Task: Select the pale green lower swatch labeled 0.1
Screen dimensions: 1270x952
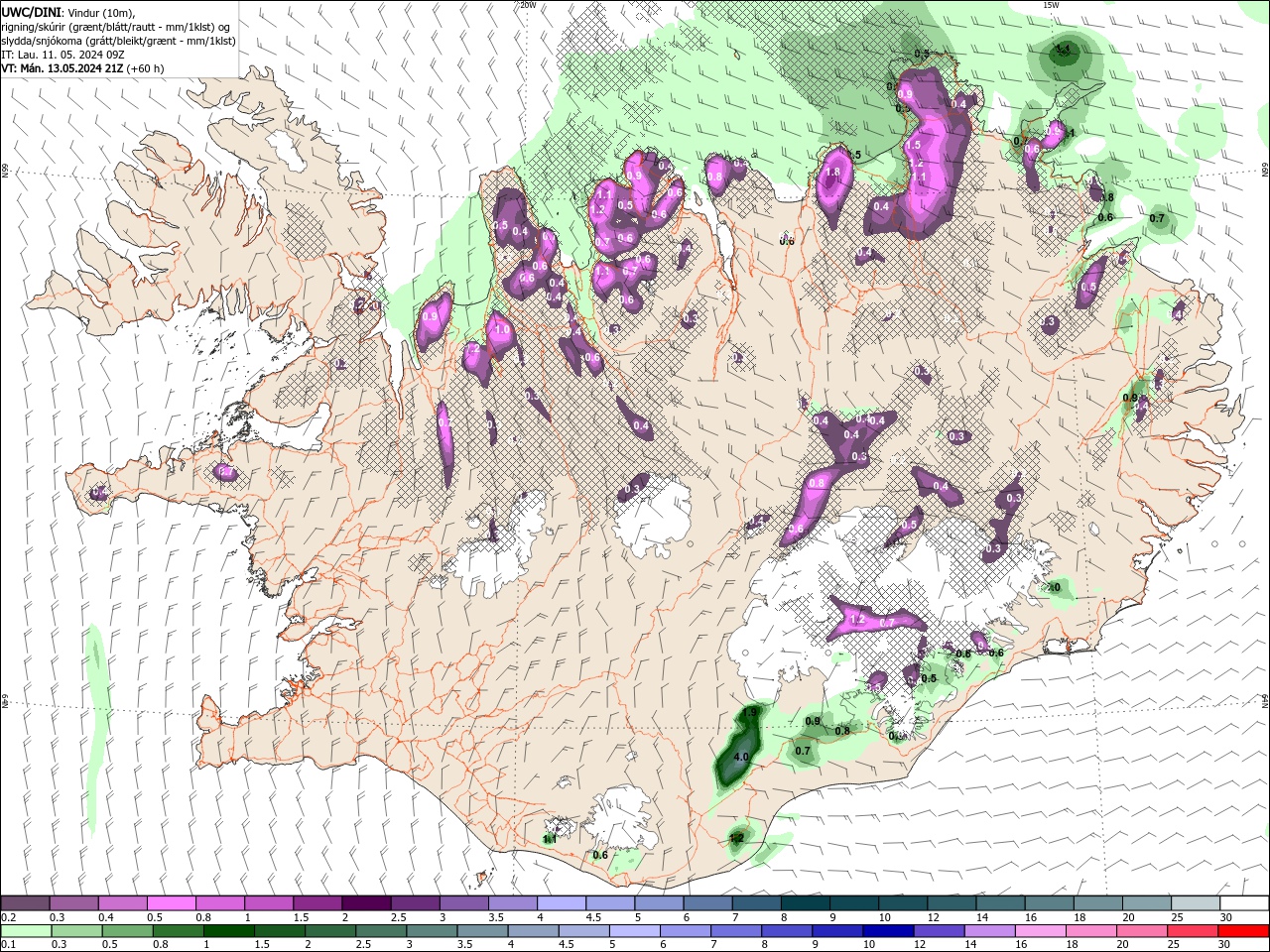Action: (x=25, y=931)
